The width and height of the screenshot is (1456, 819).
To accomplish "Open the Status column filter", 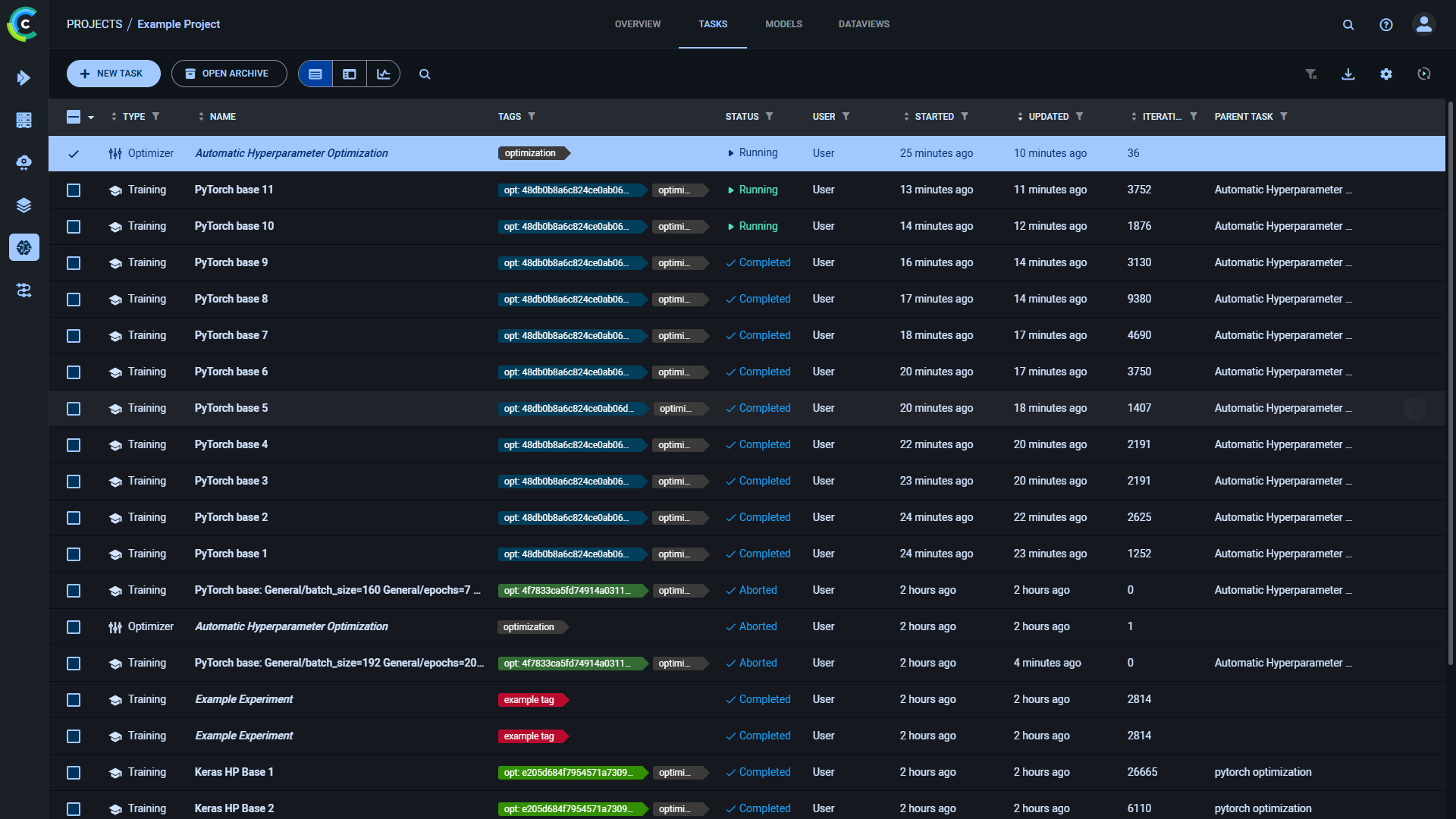I will tap(769, 116).
